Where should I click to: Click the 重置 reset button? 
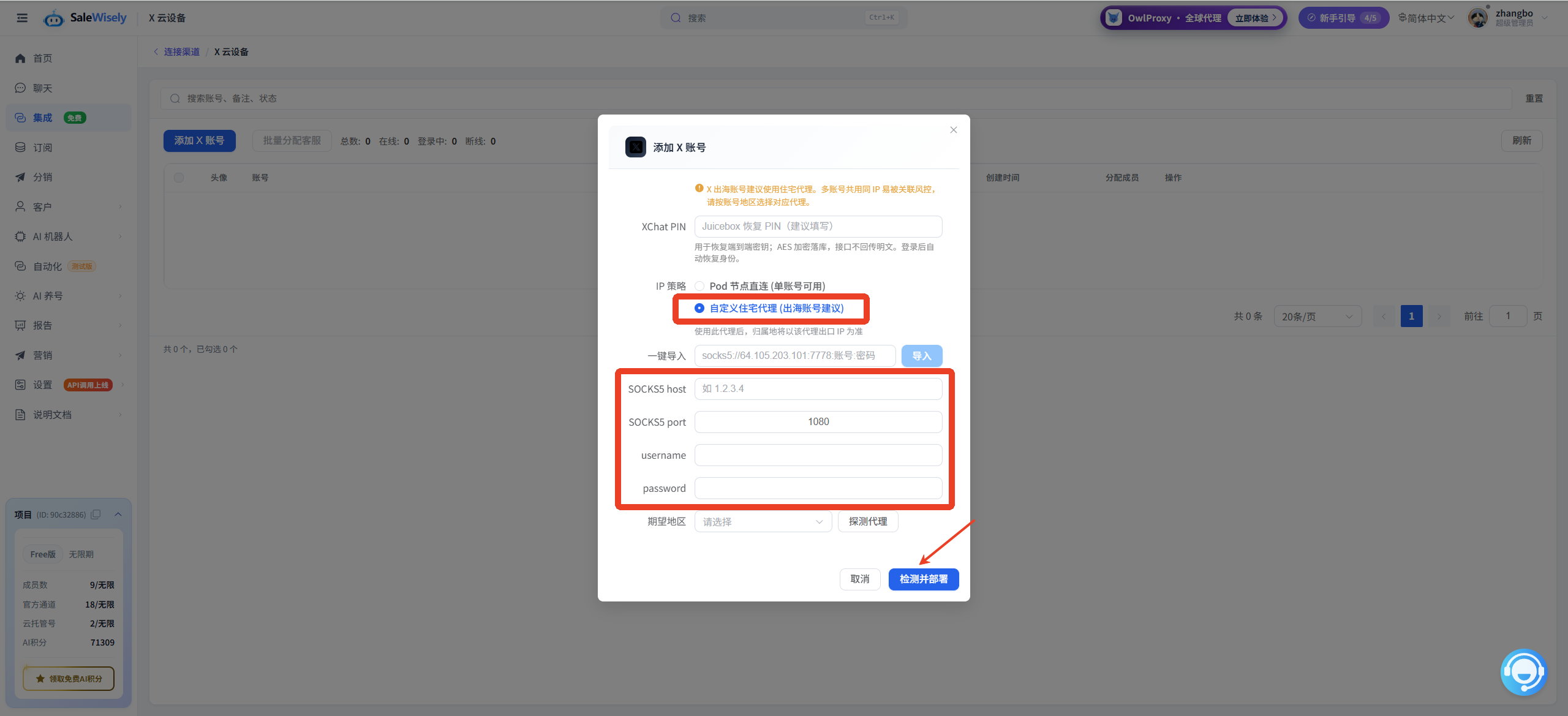pyautogui.click(x=1534, y=99)
